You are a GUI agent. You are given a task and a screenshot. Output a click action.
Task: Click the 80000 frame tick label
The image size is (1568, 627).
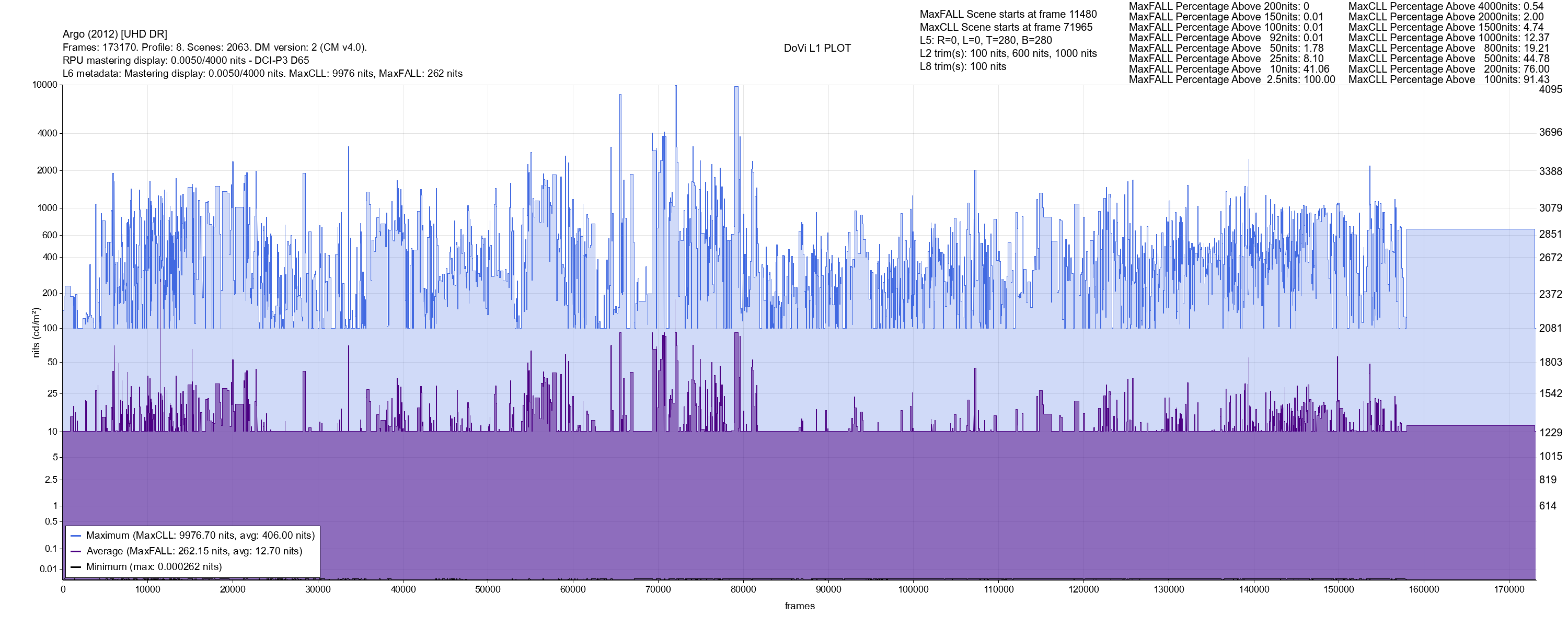[x=743, y=589]
